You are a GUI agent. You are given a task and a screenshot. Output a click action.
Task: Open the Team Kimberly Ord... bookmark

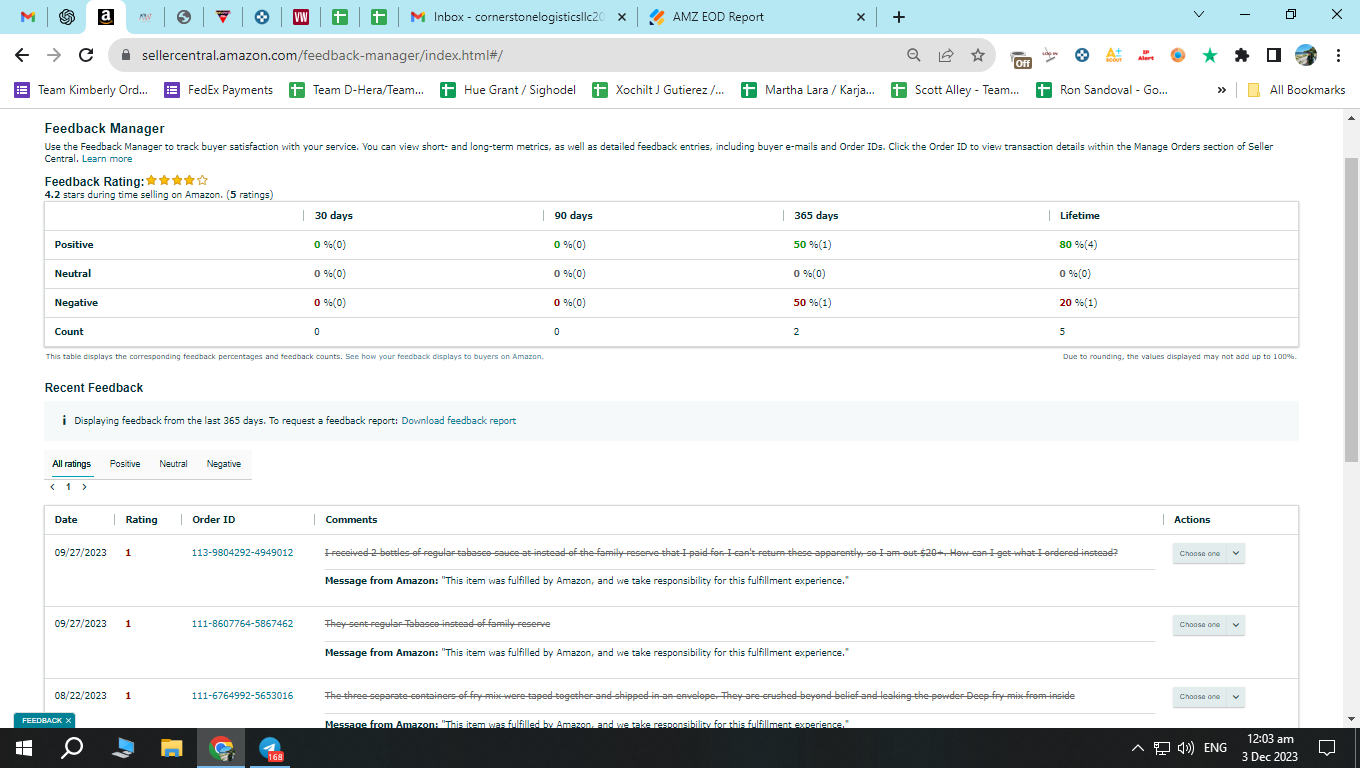[81, 90]
